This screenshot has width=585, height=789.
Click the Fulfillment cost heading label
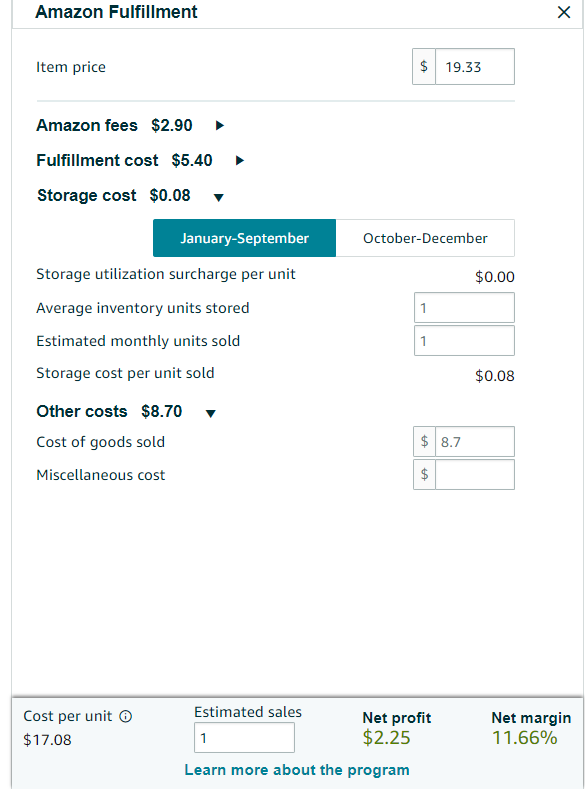point(97,161)
